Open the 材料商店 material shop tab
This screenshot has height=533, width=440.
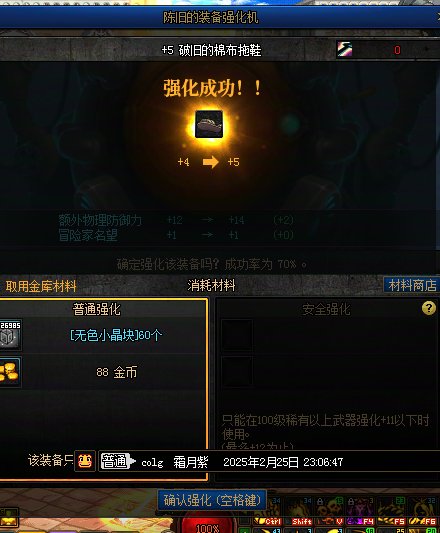[412, 285]
